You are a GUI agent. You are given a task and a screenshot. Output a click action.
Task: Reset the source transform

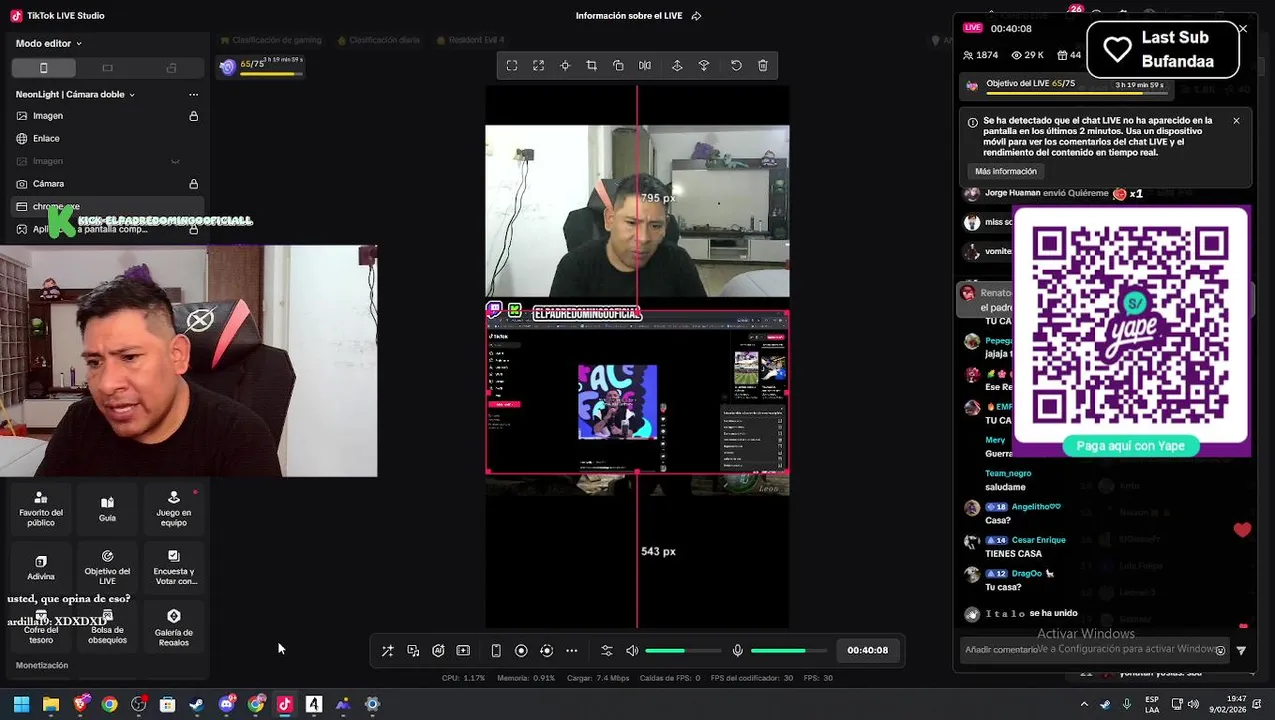pyautogui.click(x=736, y=65)
